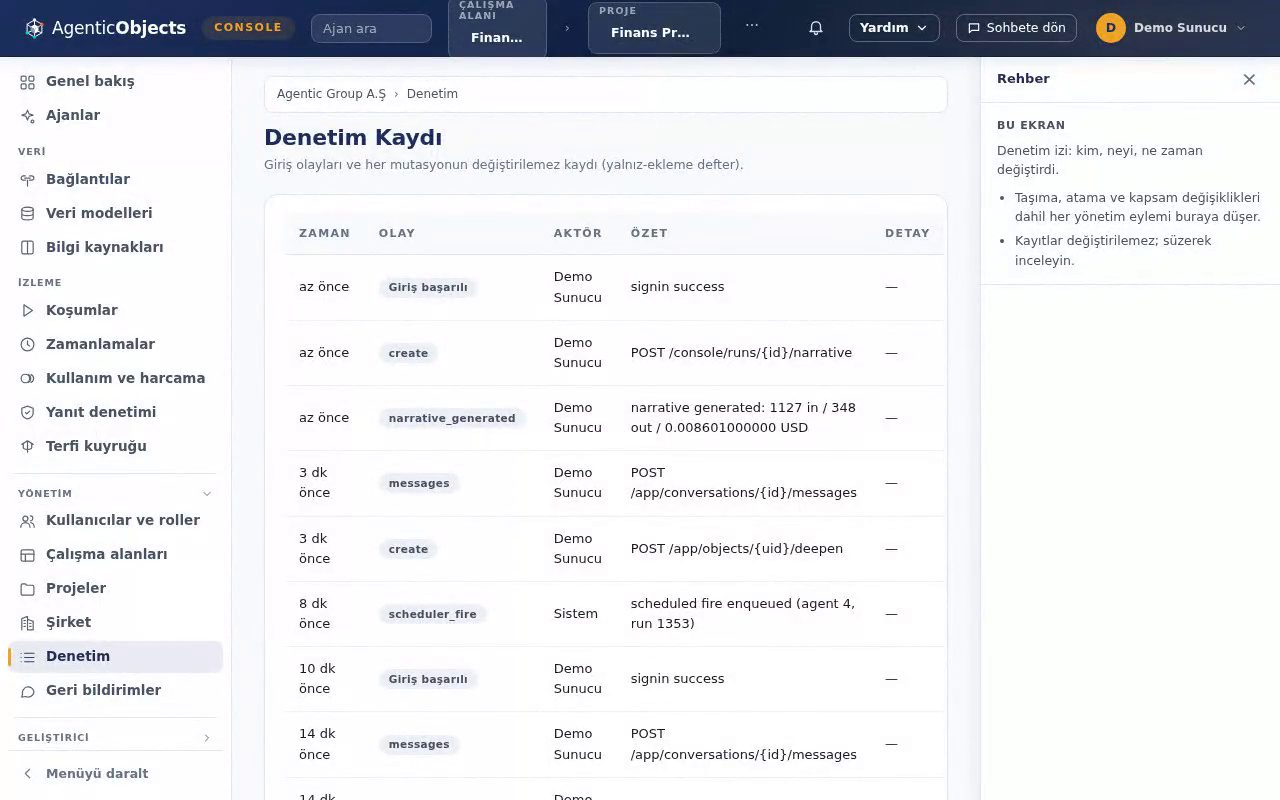
Task: Click the Demo Sunucu avatar circle
Action: tap(1110, 28)
